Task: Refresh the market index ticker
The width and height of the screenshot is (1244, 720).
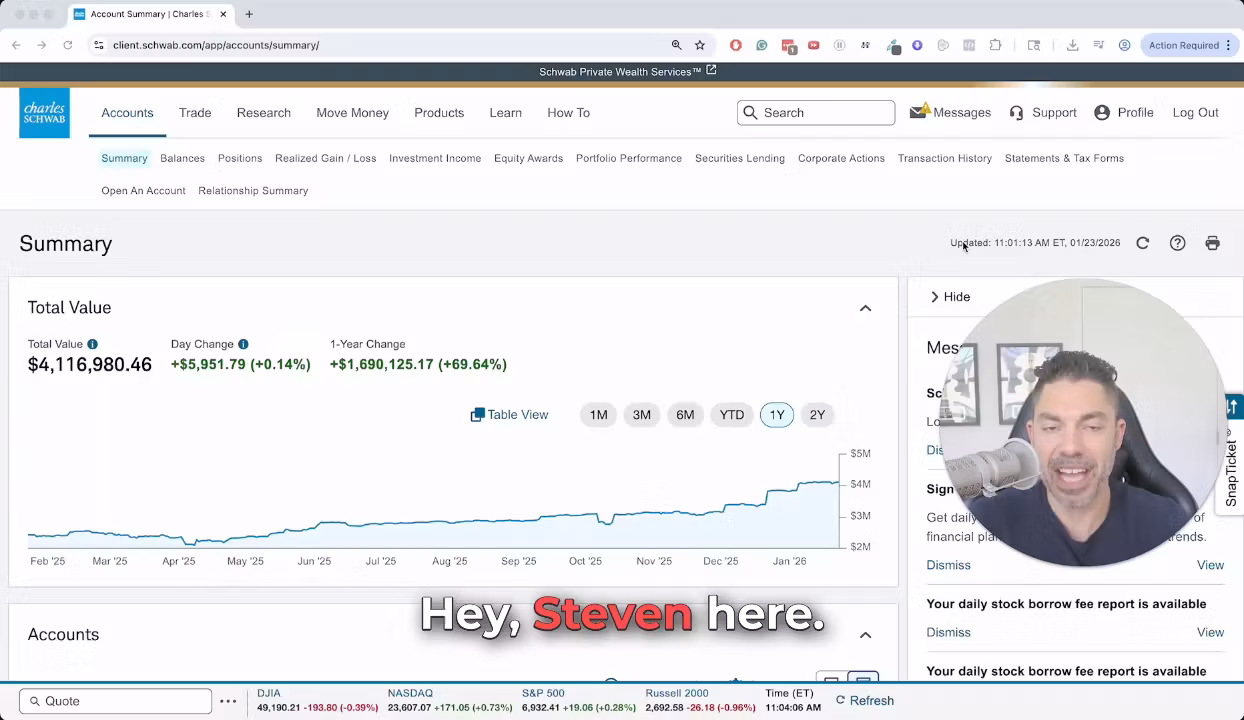Action: click(865, 701)
